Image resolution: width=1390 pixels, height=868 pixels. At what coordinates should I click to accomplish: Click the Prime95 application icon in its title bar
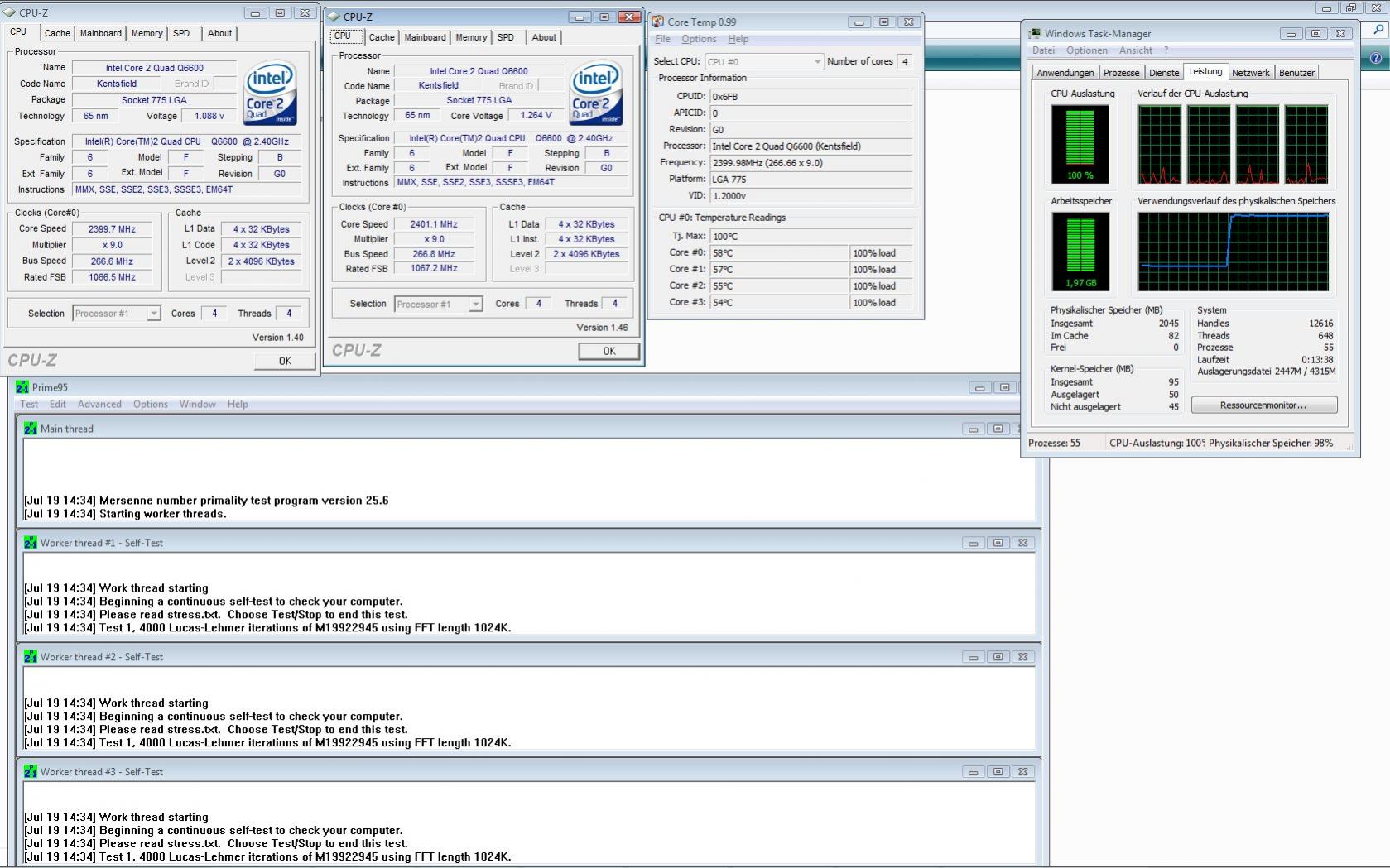[22, 387]
